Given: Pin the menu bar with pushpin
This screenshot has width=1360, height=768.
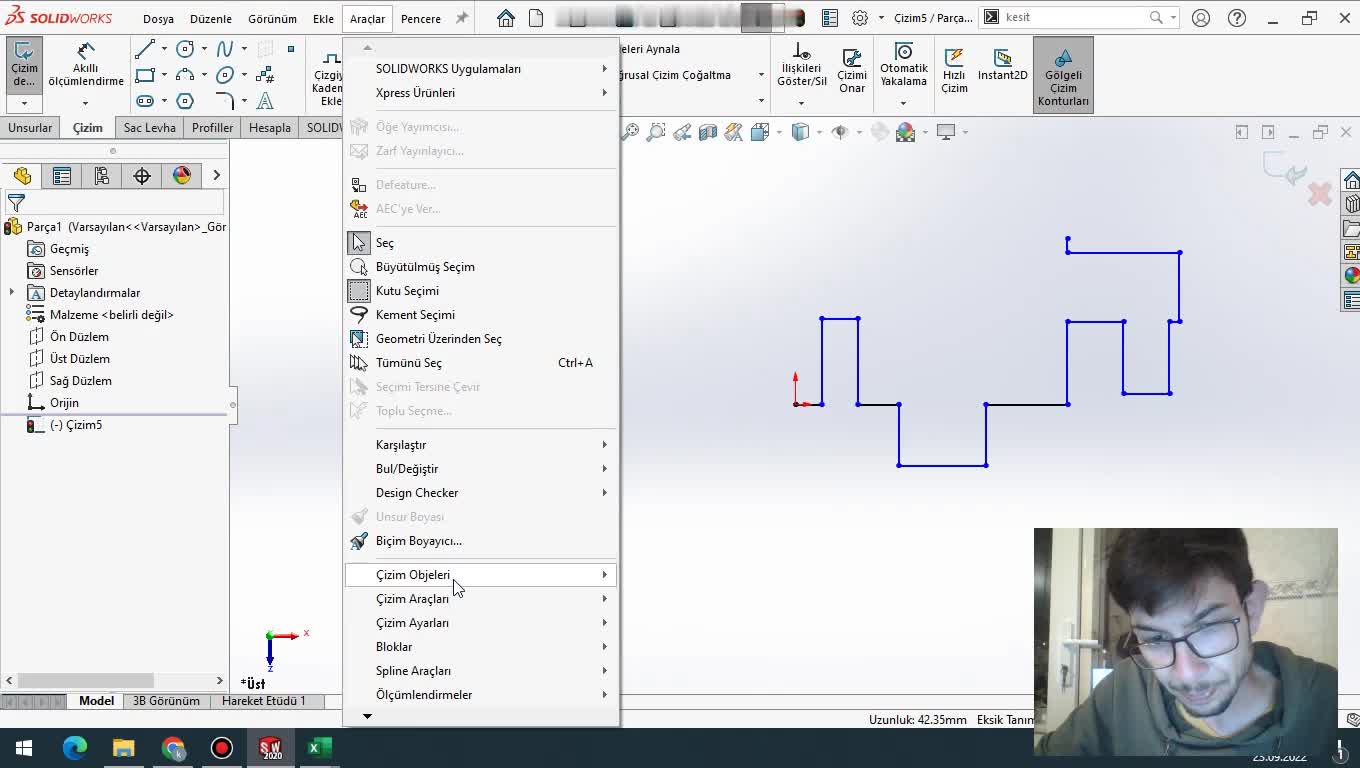Looking at the screenshot, I should tap(461, 18).
